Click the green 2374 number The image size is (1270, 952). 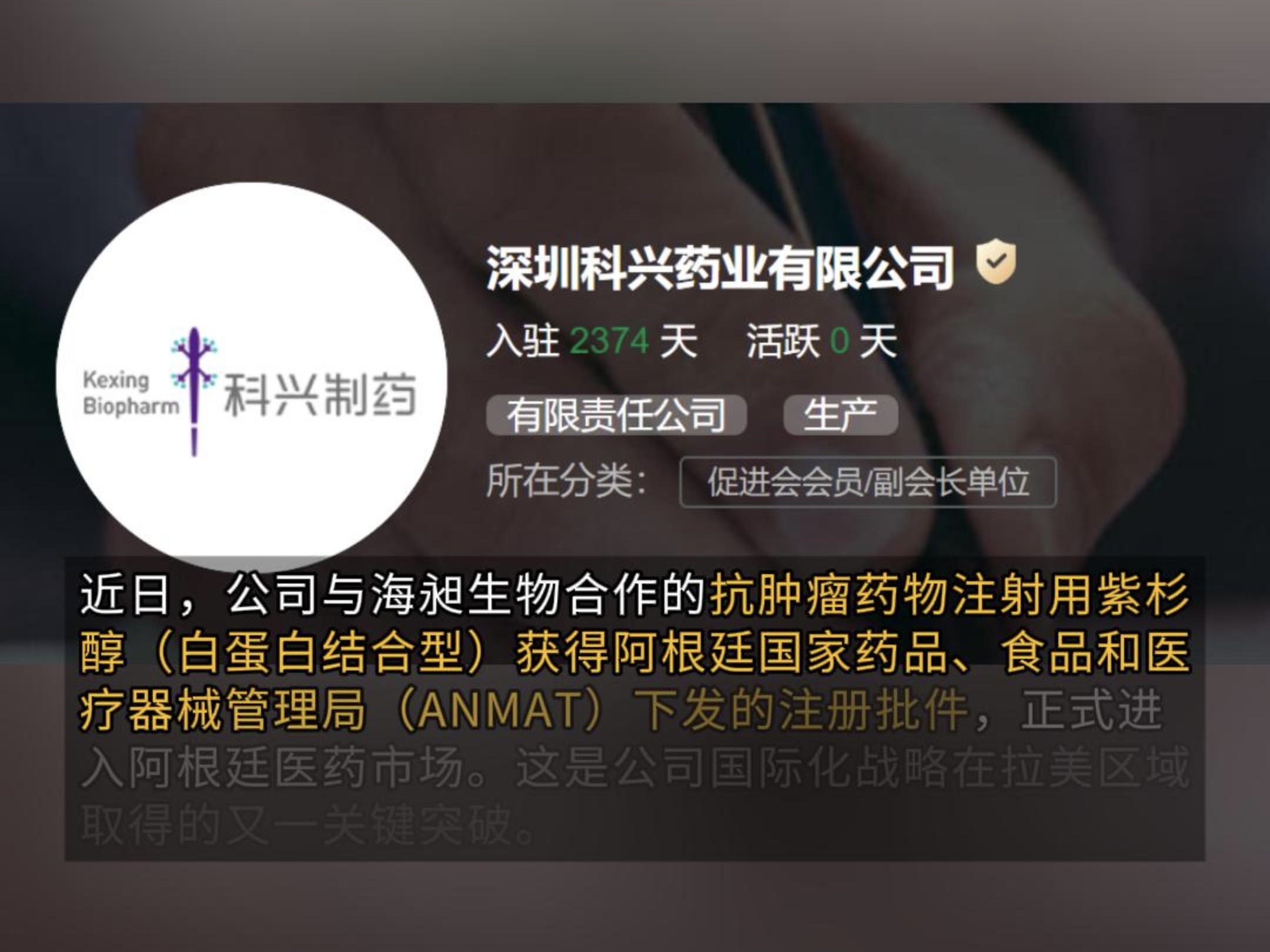(x=609, y=341)
